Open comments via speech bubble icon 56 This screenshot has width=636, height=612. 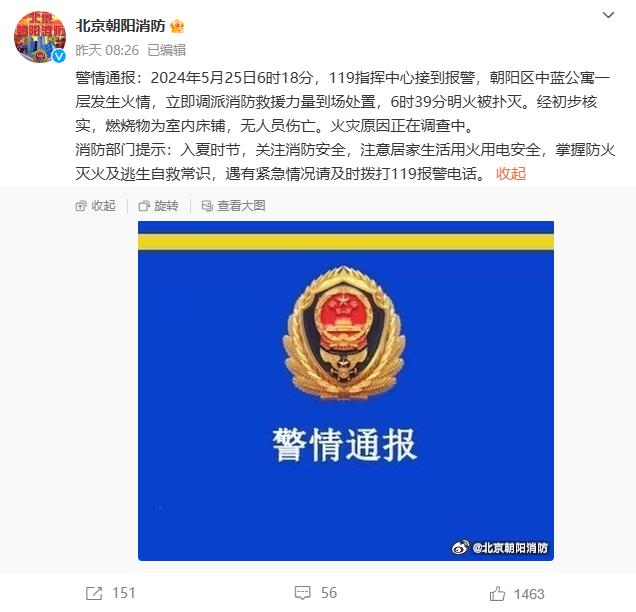[303, 593]
